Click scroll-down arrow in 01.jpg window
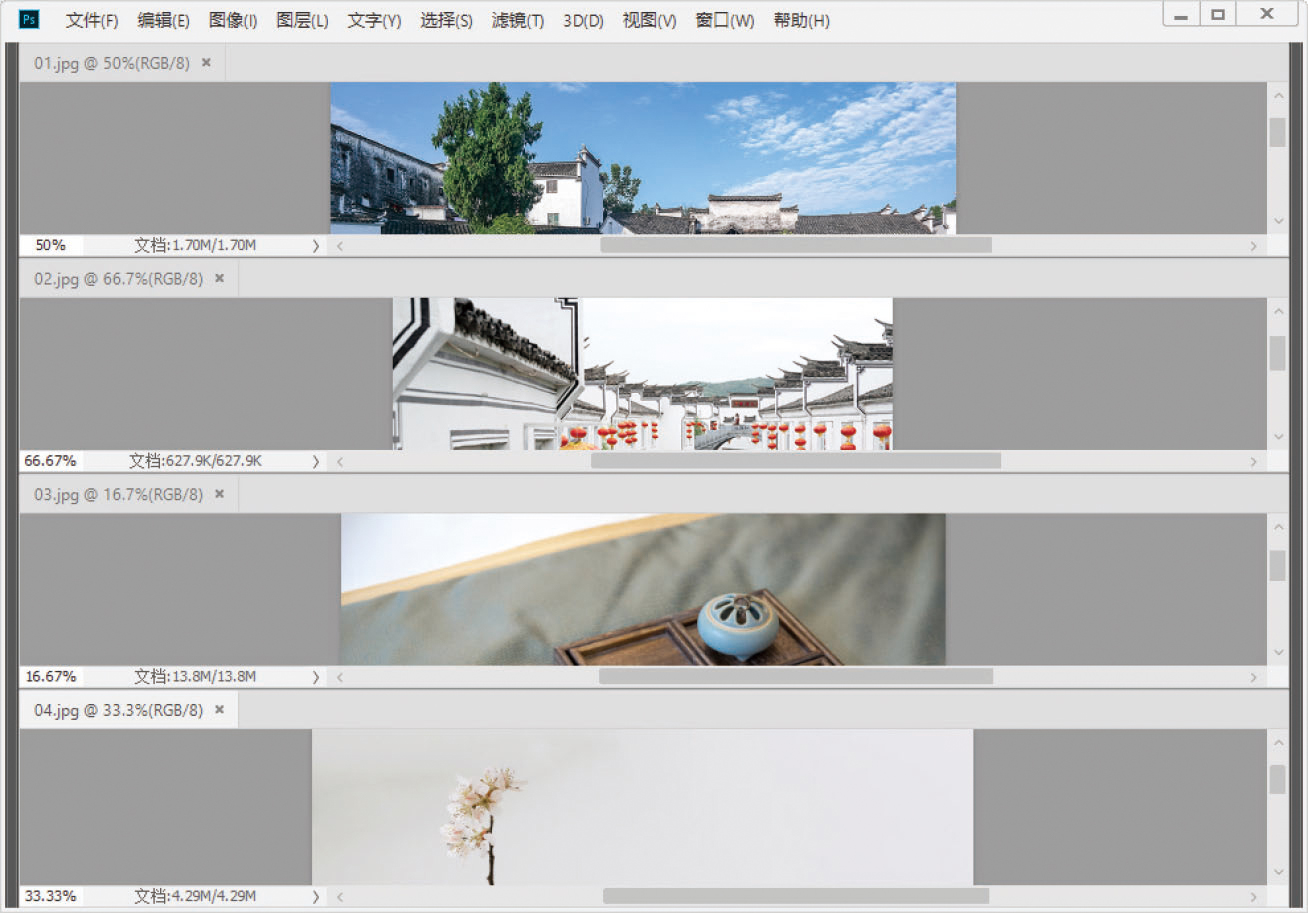The image size is (1308, 913). 1277,221
